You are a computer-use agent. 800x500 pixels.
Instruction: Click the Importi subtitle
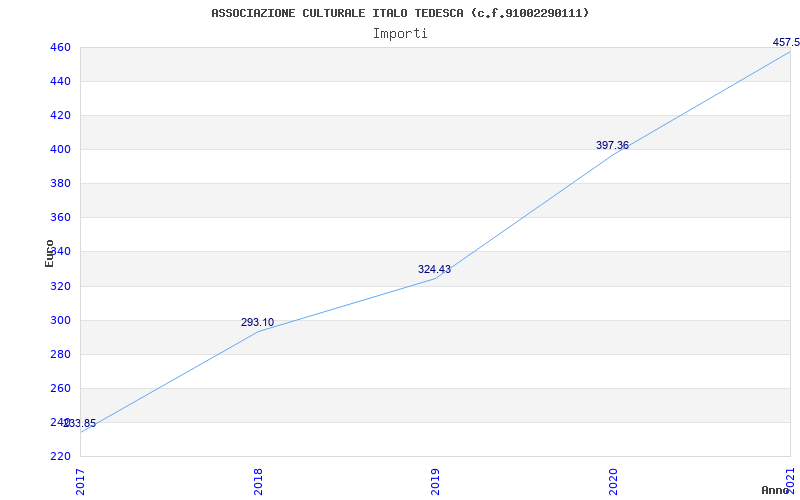(400, 34)
